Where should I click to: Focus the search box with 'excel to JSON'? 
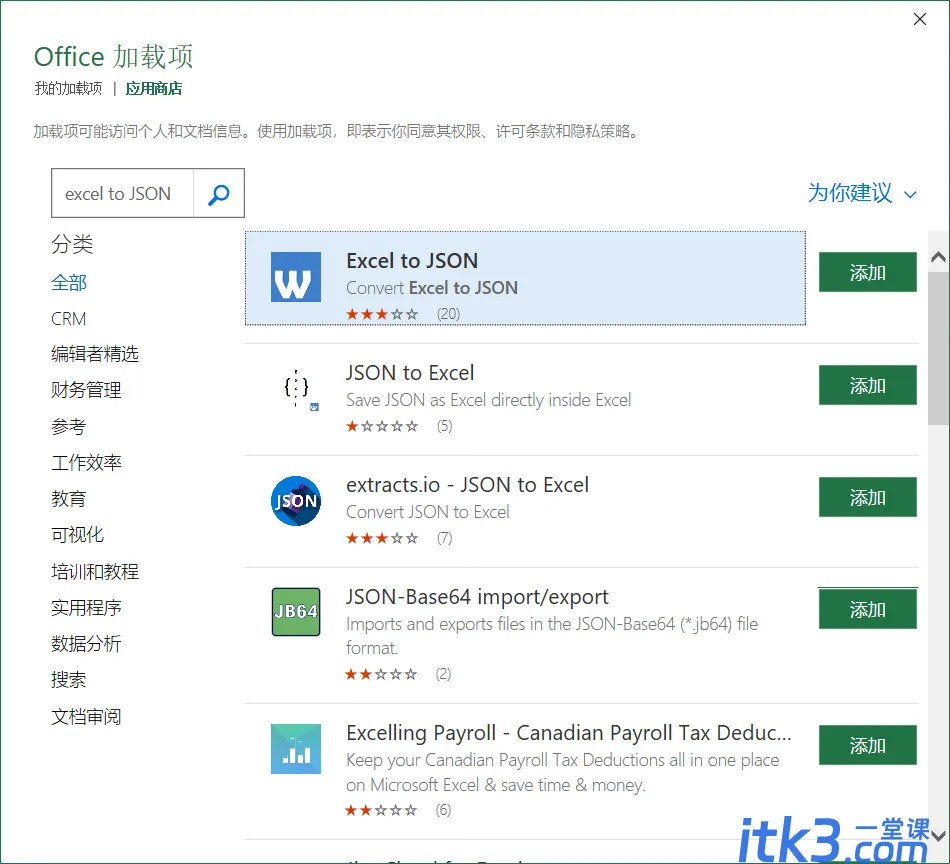[x=122, y=193]
